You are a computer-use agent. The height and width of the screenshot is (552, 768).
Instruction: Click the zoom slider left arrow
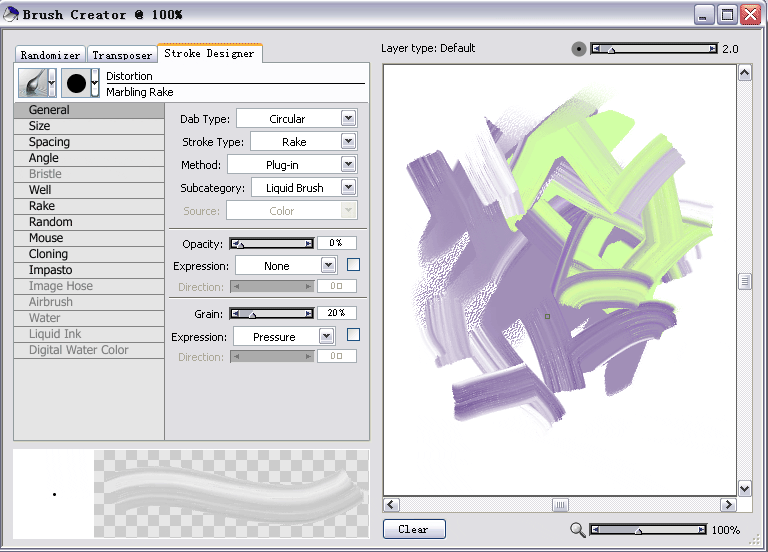tap(595, 530)
